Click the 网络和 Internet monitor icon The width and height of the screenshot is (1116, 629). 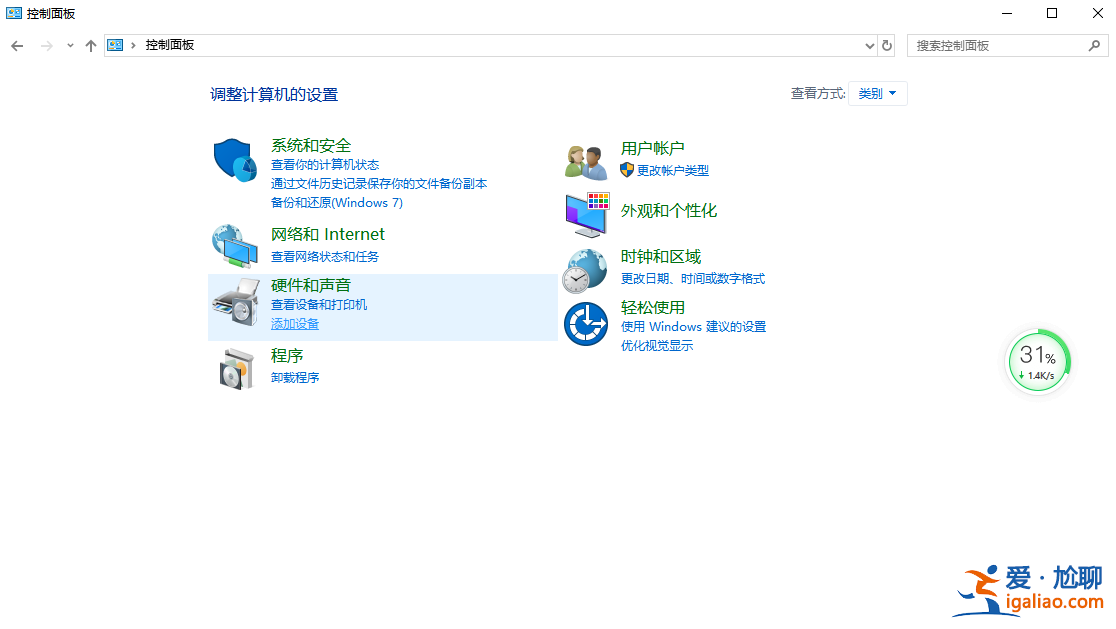[x=234, y=244]
